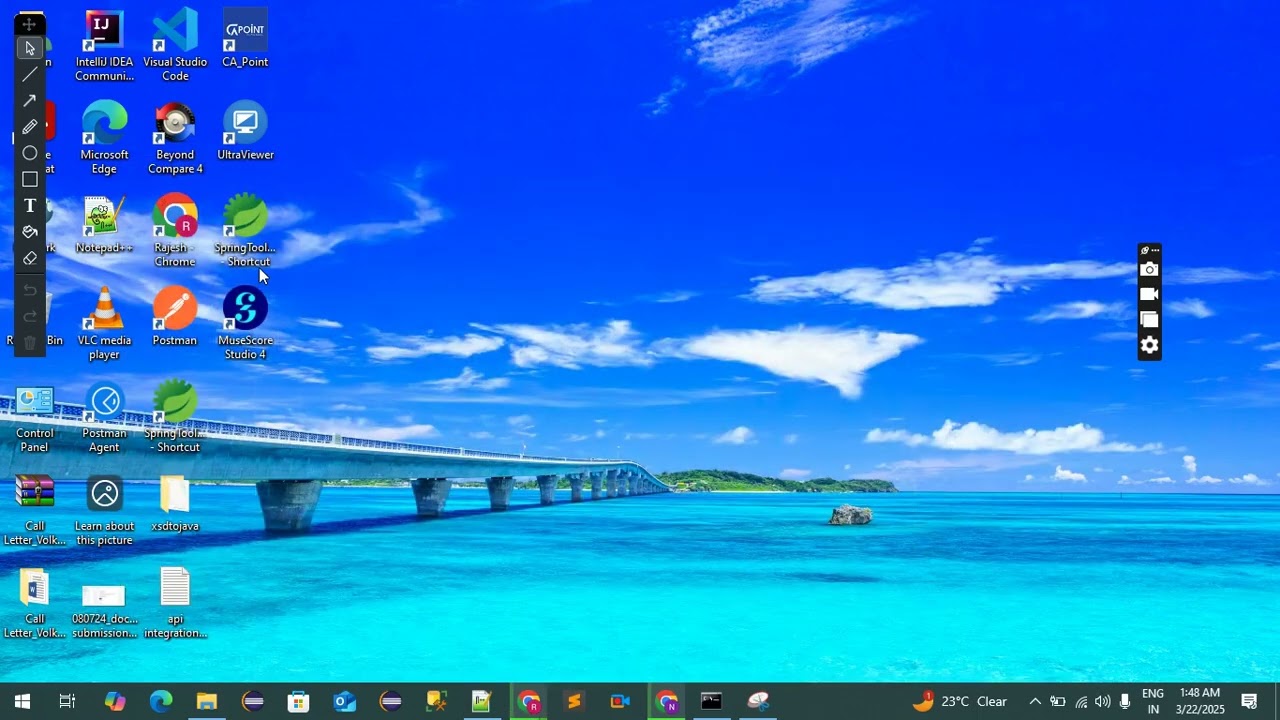Select the Text tool
1280x720 pixels.
(30, 205)
